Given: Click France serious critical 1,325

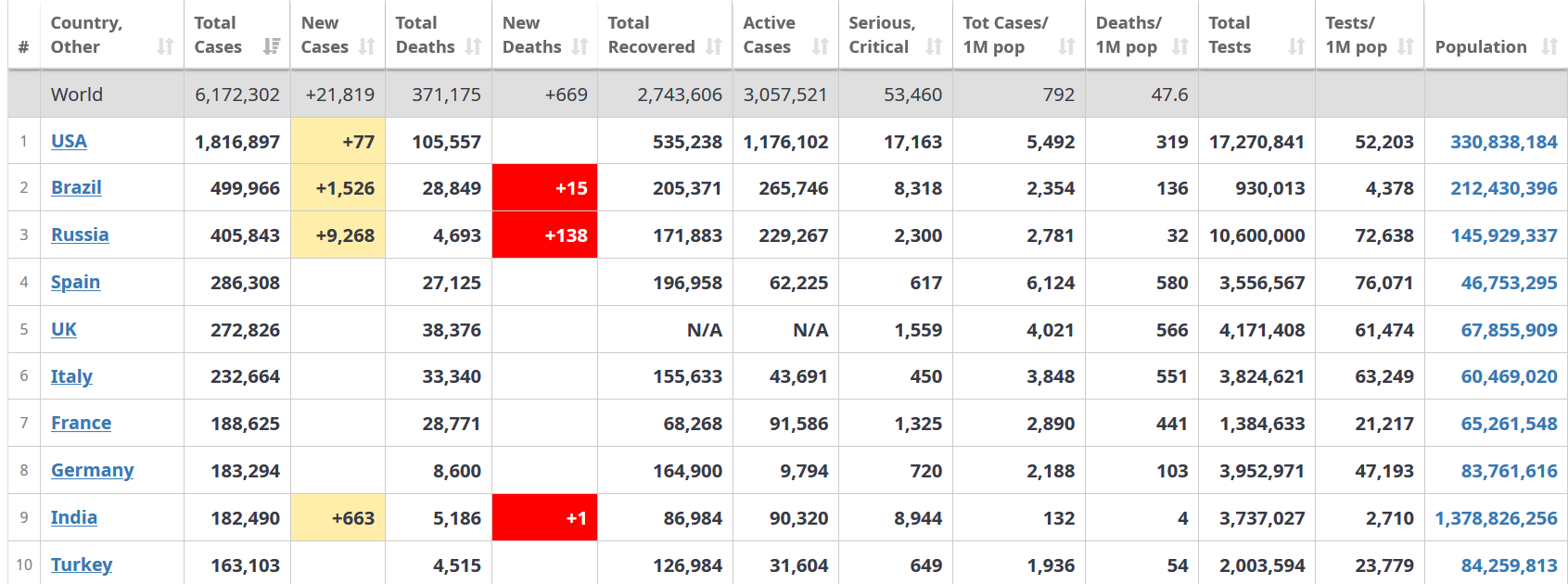Looking at the screenshot, I should (918, 424).
